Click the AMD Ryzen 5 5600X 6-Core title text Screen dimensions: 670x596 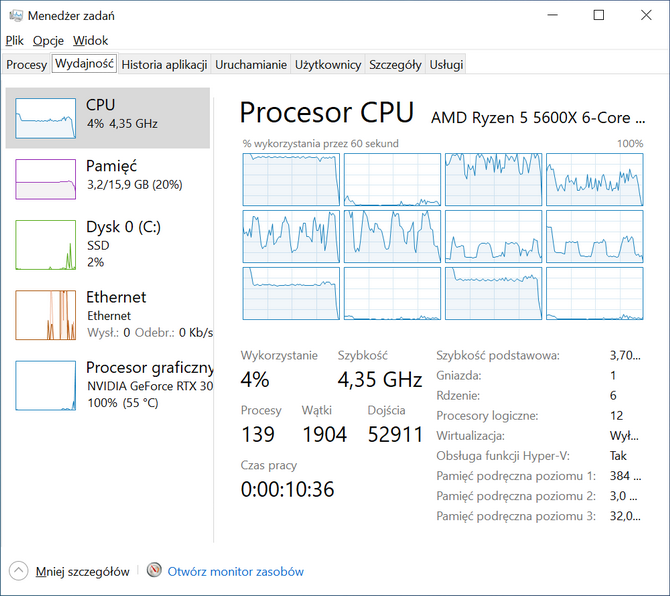pyautogui.click(x=538, y=117)
